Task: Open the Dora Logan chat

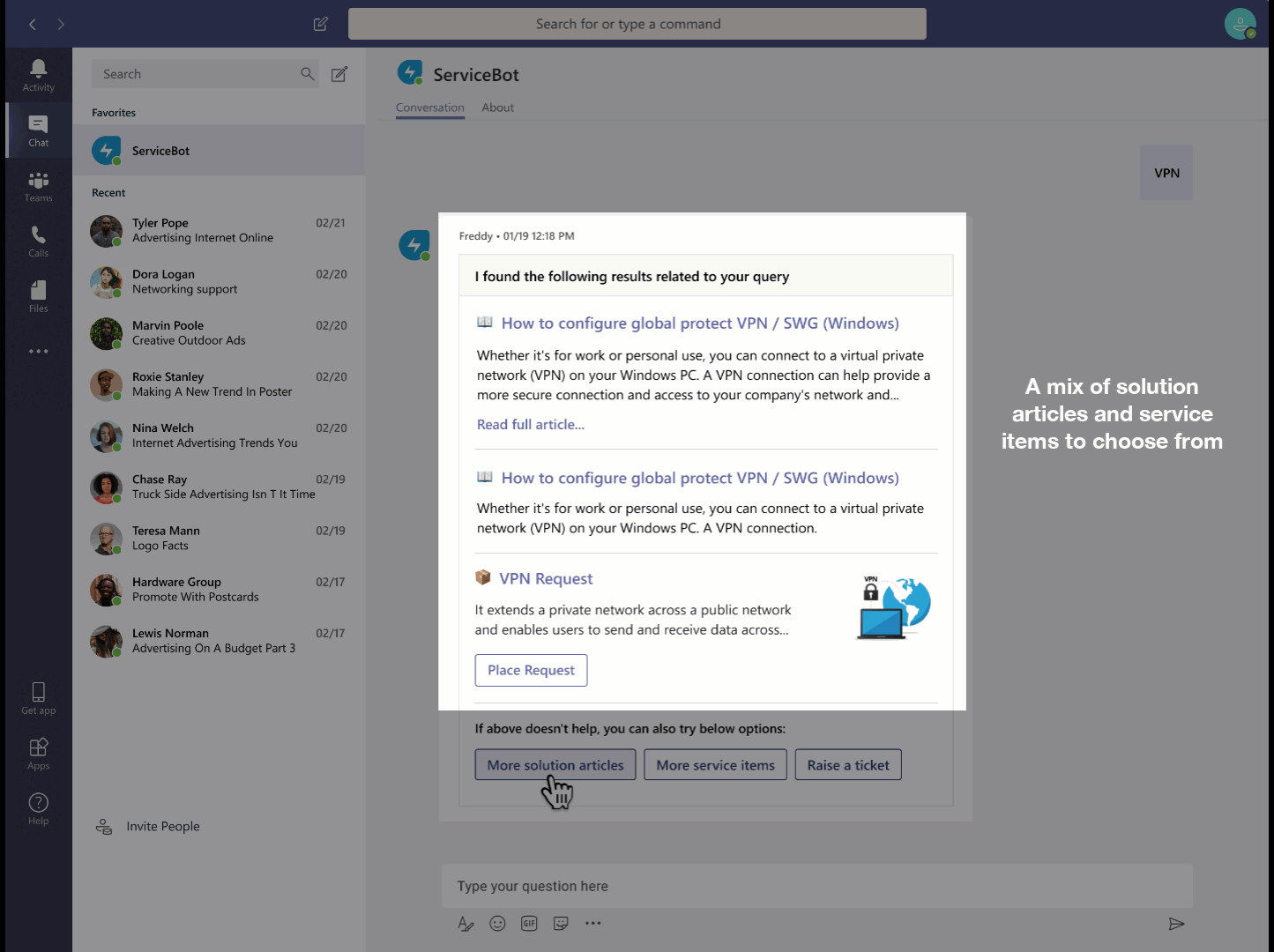Action: 219,282
